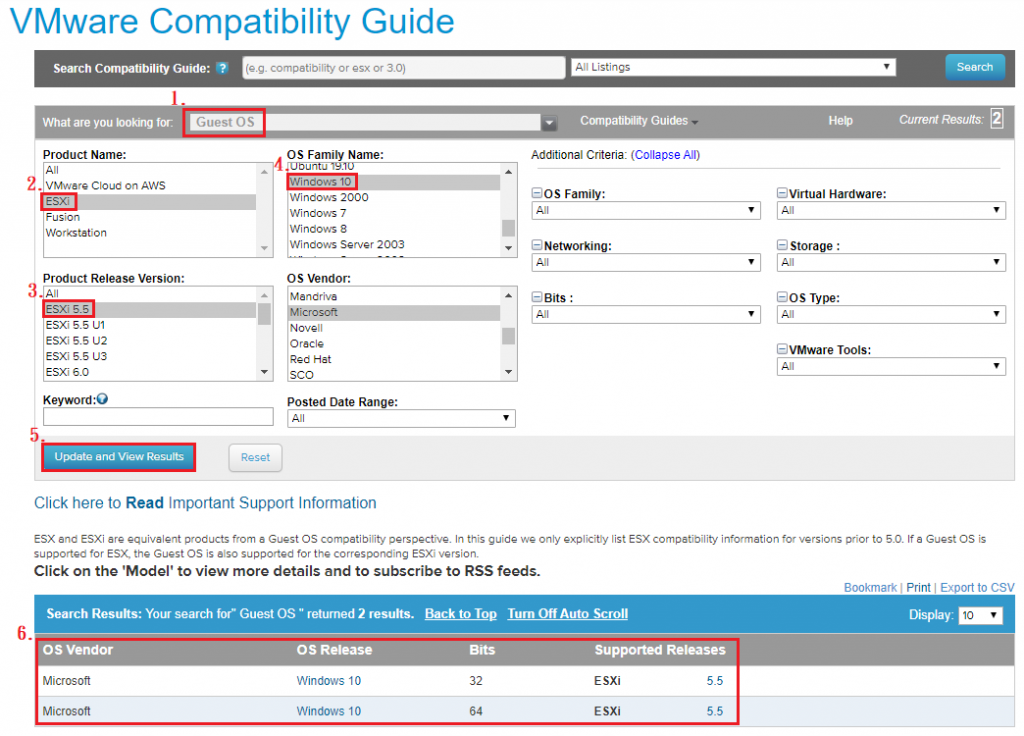The image size is (1024, 736).
Task: Select ESXi 6.0 release version
Action: [x=150, y=372]
